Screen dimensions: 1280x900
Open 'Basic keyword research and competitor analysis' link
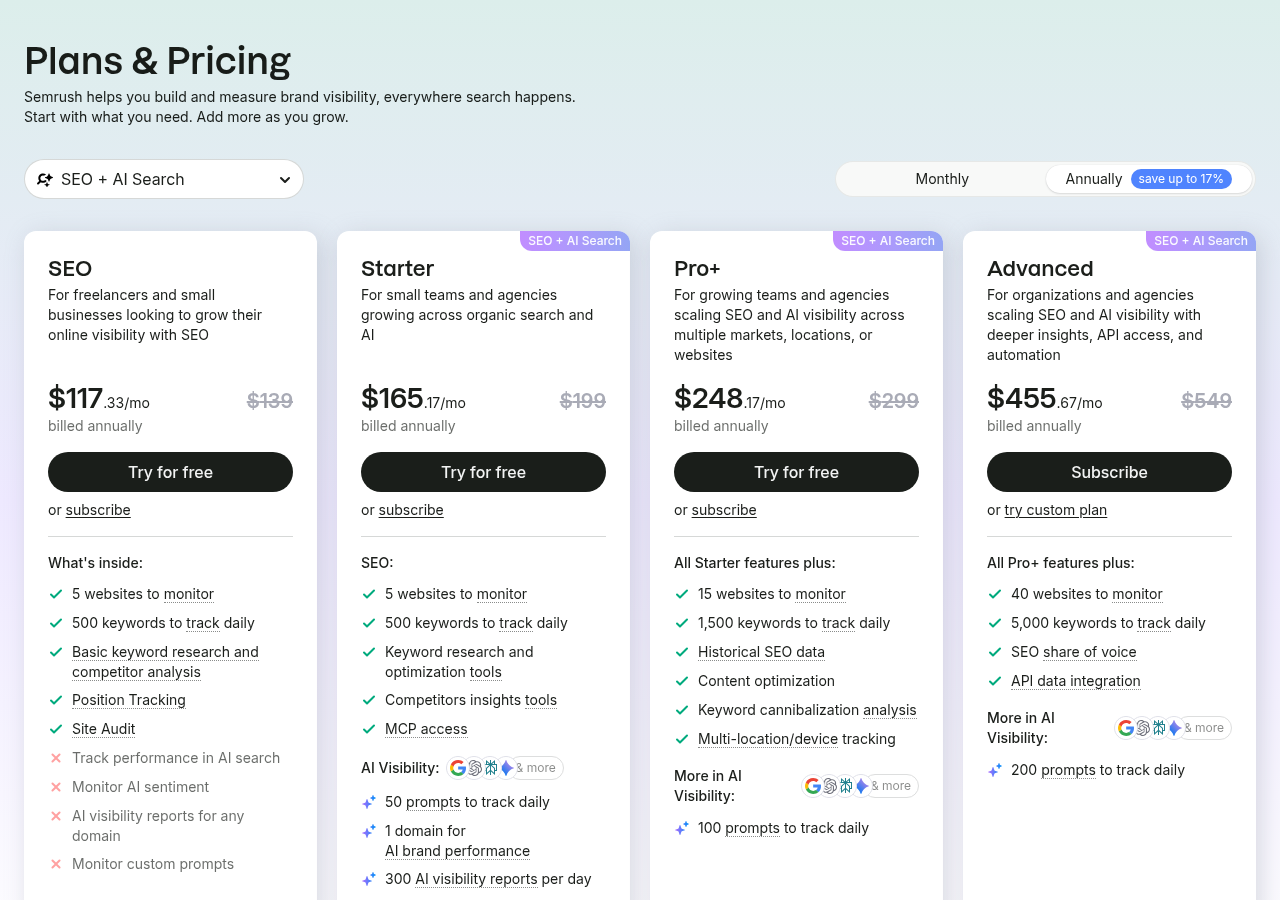(x=165, y=662)
